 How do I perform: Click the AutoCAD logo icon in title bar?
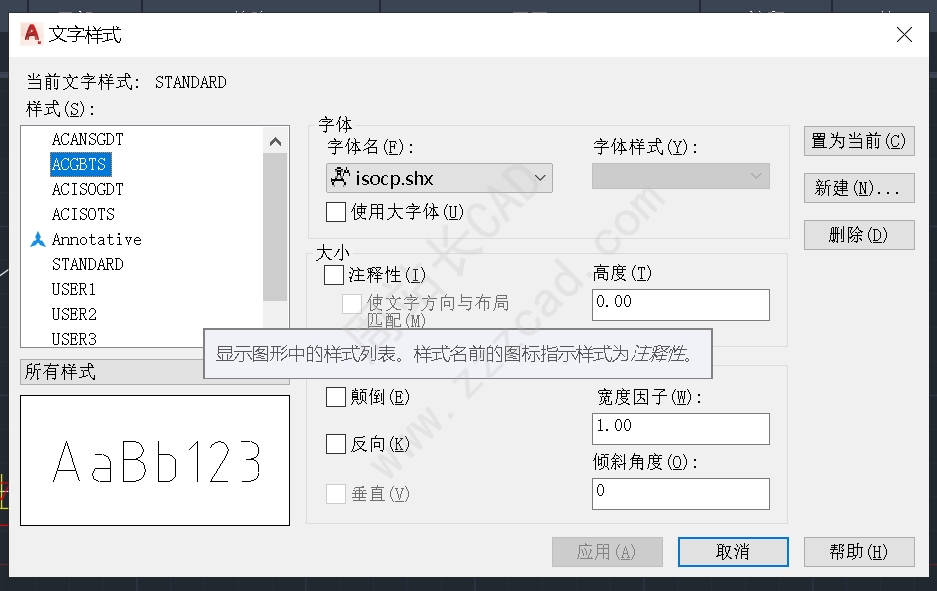(x=32, y=34)
